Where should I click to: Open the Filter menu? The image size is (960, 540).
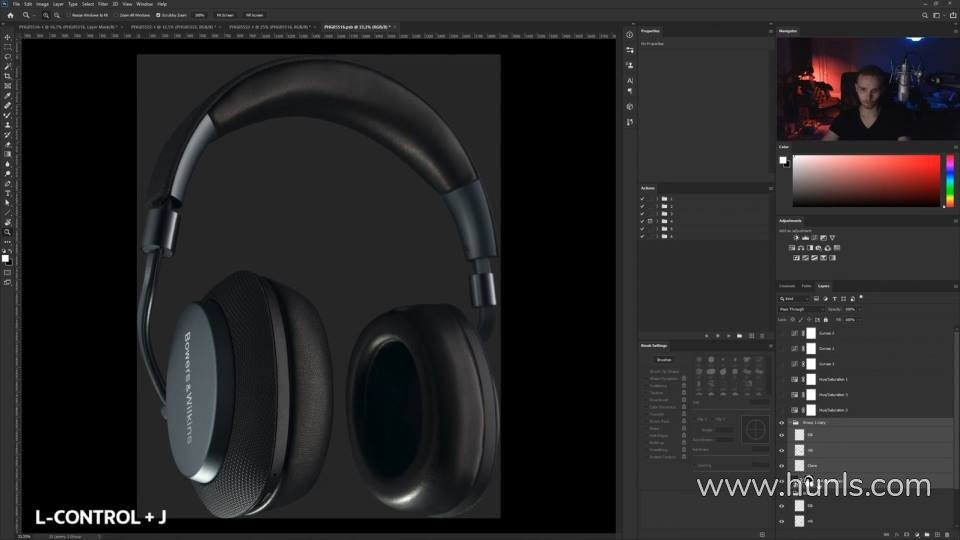click(x=103, y=4)
